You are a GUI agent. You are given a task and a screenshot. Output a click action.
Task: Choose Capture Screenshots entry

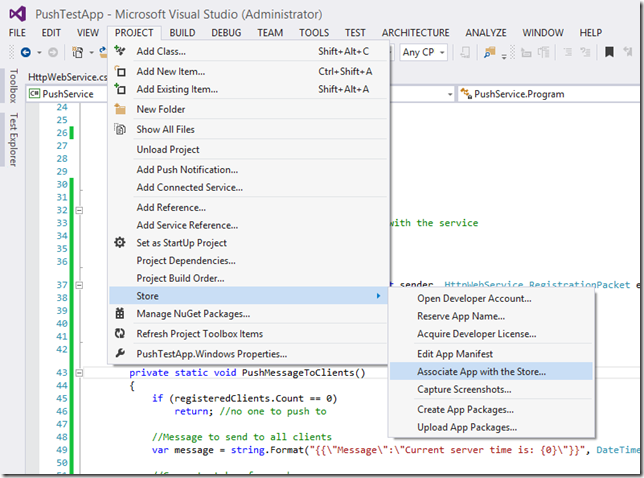(491, 389)
